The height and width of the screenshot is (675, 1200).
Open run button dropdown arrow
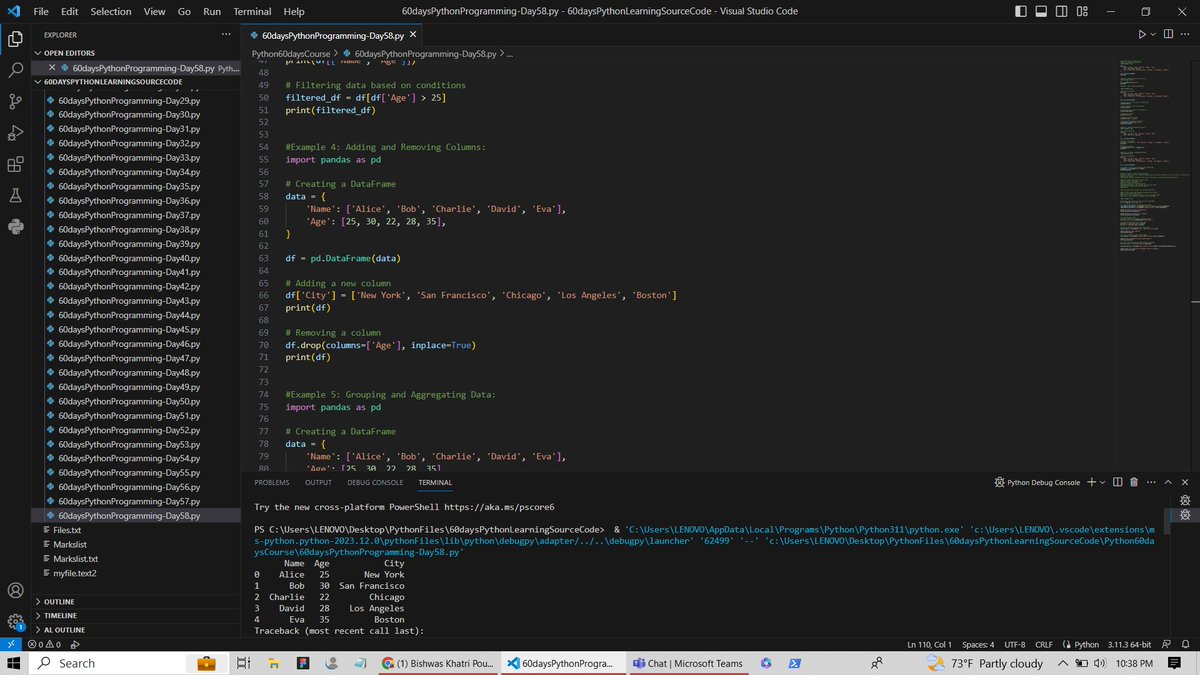[1154, 35]
